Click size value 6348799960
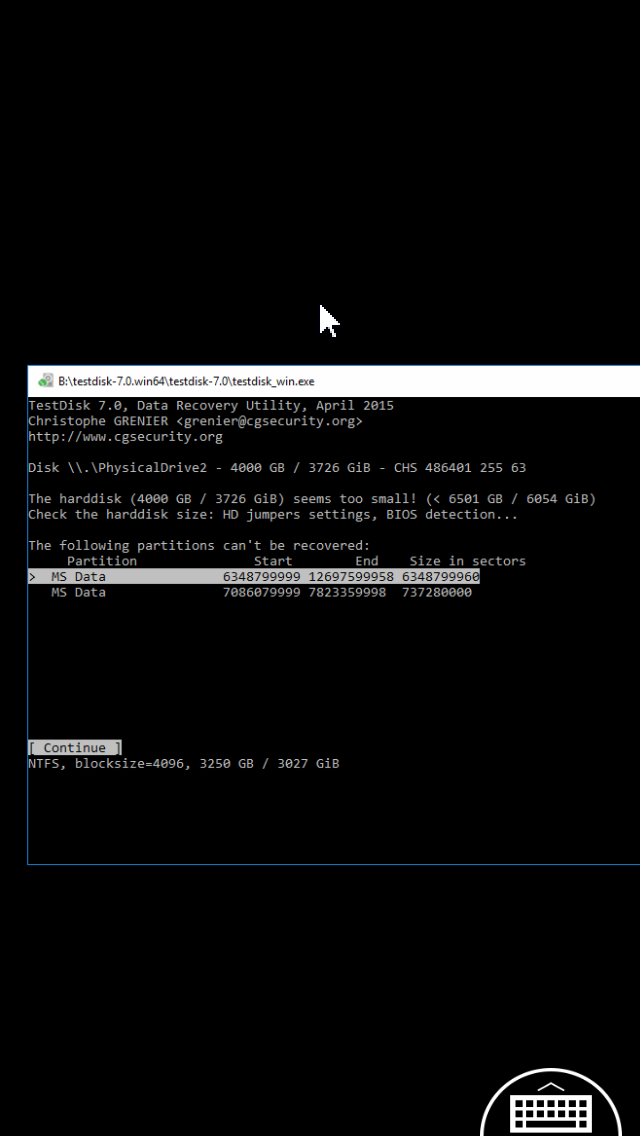The image size is (640, 1136). (441, 577)
